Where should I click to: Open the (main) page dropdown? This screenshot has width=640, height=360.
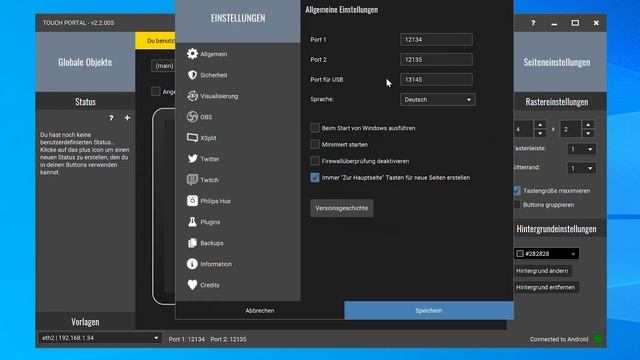(163, 66)
